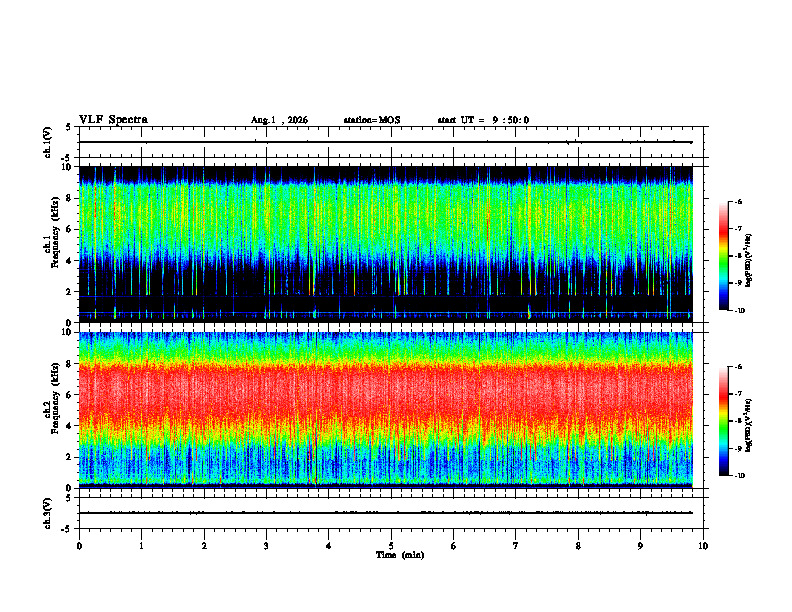Click time axis tick label '1'
This screenshot has width=792, height=612.
[141, 546]
